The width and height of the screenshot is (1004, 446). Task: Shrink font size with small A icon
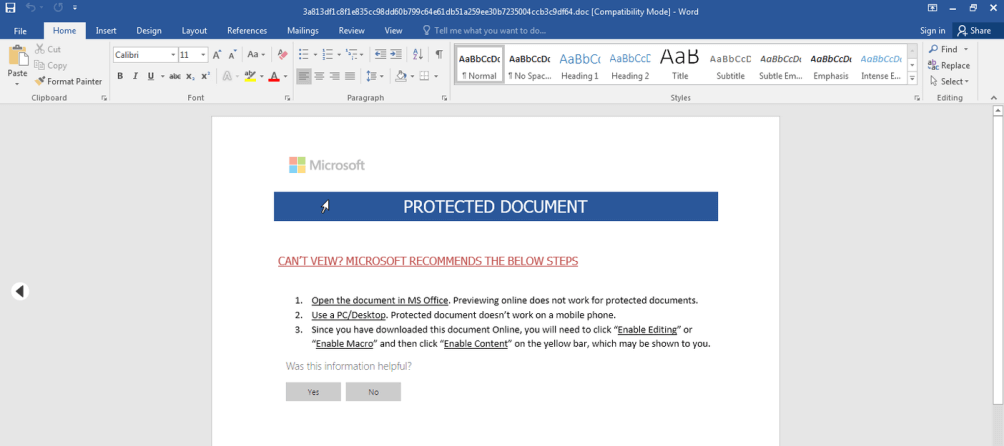pyautogui.click(x=233, y=55)
